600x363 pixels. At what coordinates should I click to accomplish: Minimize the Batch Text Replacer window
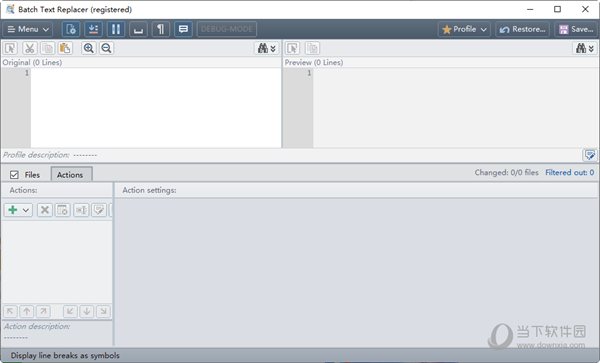(530, 9)
